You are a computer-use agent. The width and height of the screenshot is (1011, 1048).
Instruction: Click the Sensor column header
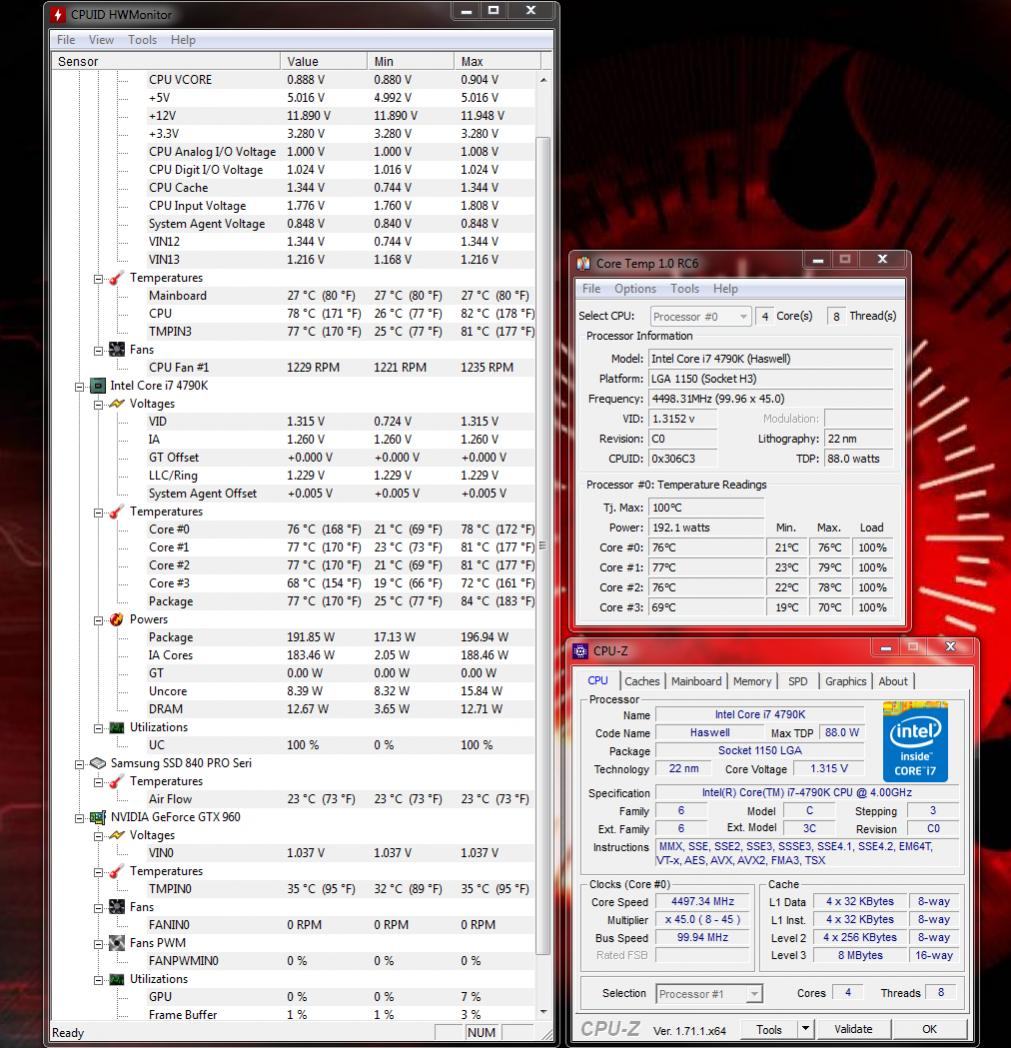(x=166, y=61)
